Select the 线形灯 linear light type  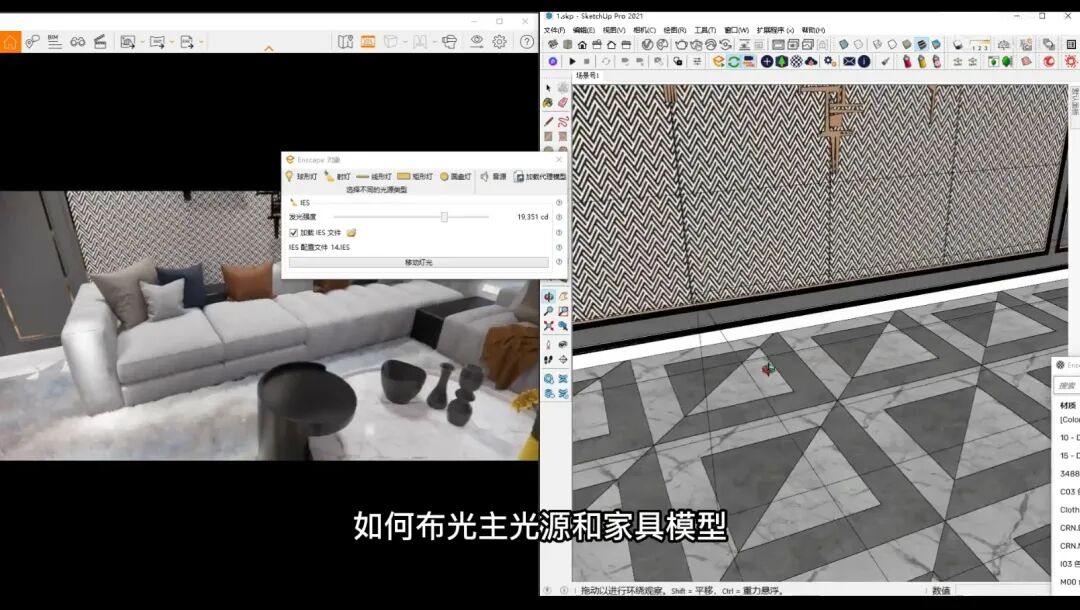[x=374, y=177]
